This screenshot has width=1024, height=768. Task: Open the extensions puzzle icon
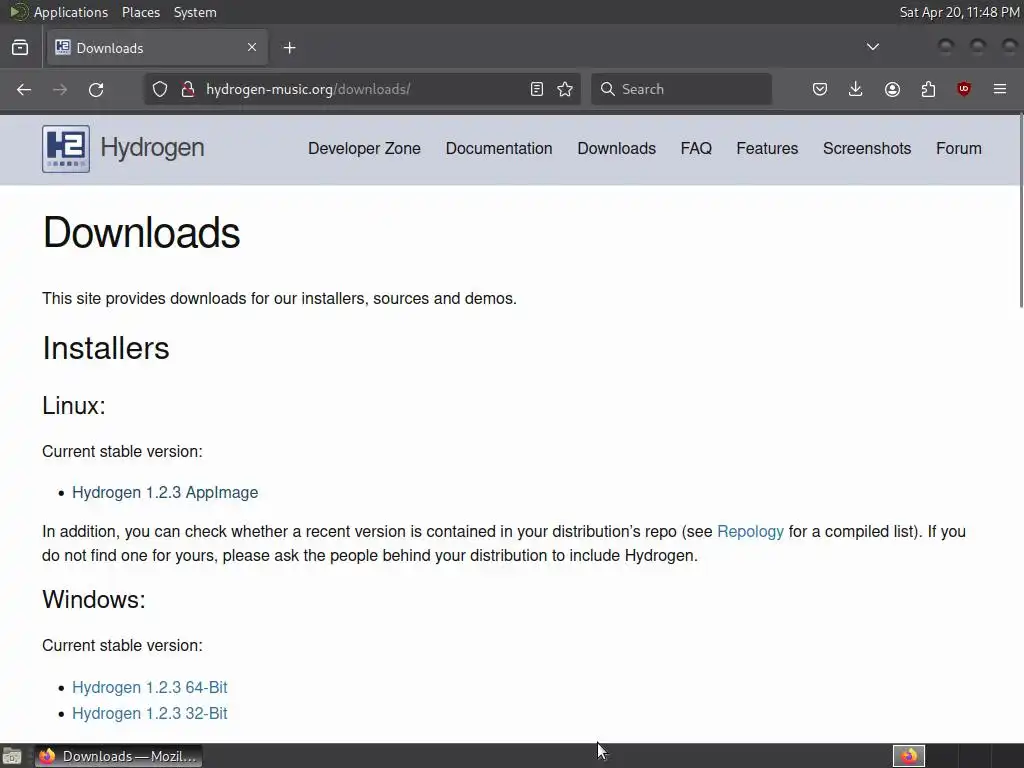point(928,89)
